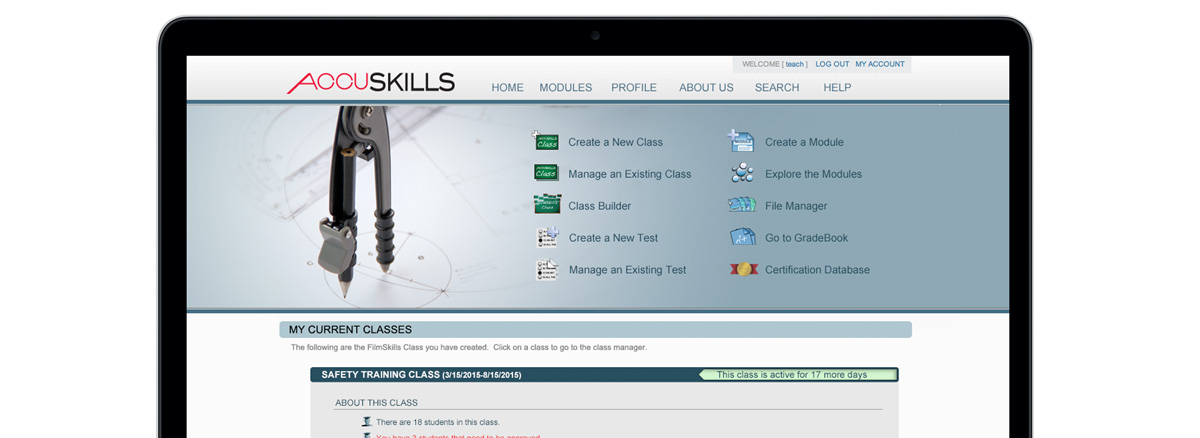Image resolution: width=1200 pixels, height=438 pixels.
Task: Click the Create a Module icon
Action: coord(741,141)
